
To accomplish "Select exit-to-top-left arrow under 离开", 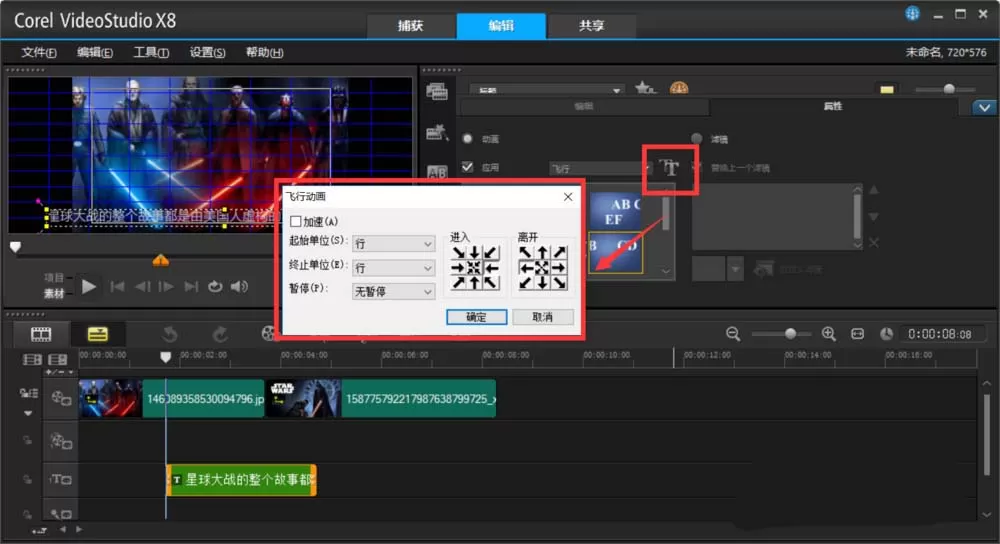I will coord(526,253).
